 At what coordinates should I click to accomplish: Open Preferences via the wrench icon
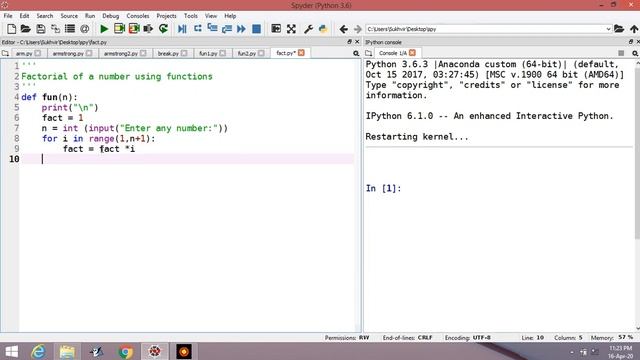click(308, 29)
